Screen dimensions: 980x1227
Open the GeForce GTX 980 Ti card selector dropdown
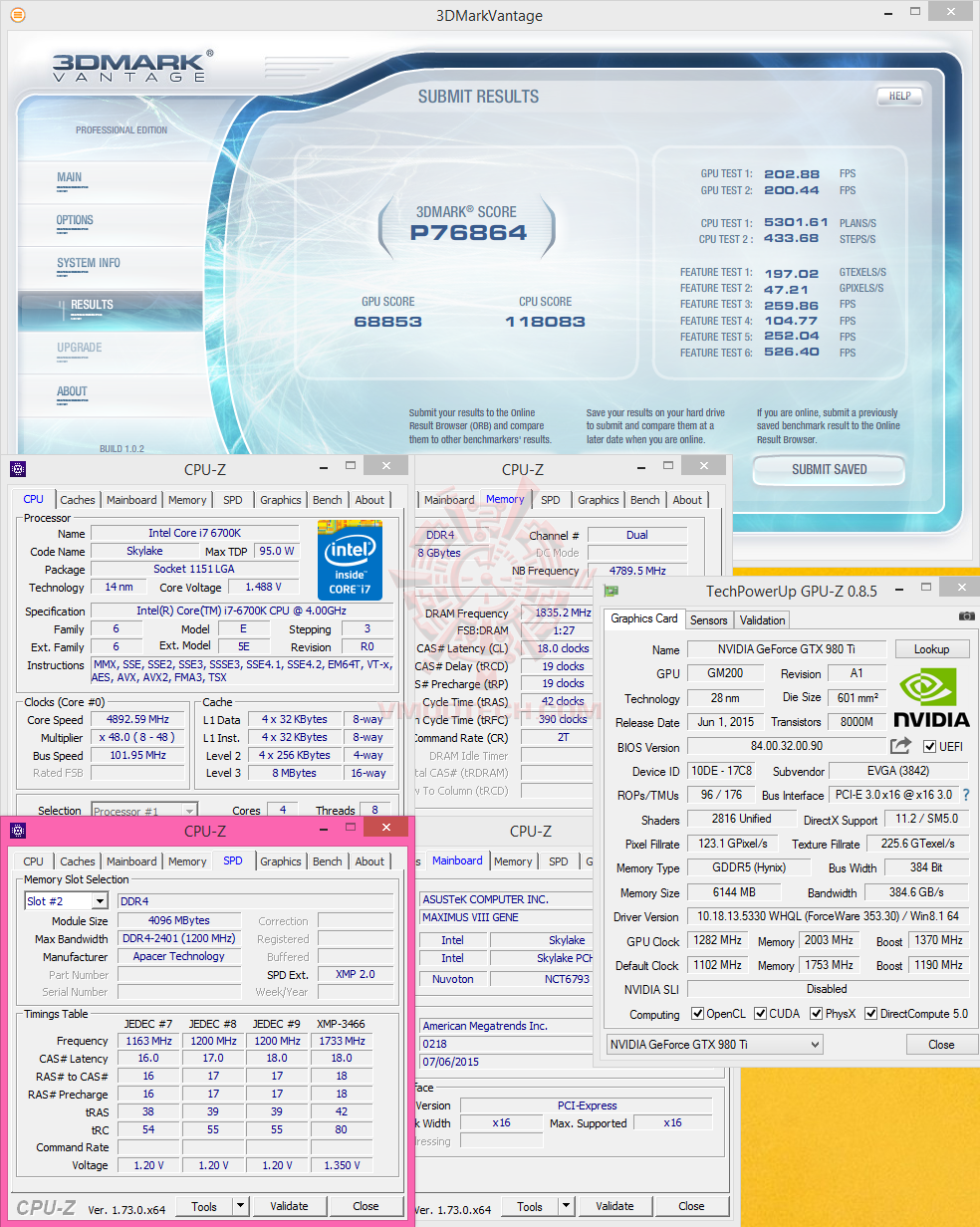pyautogui.click(x=815, y=1044)
